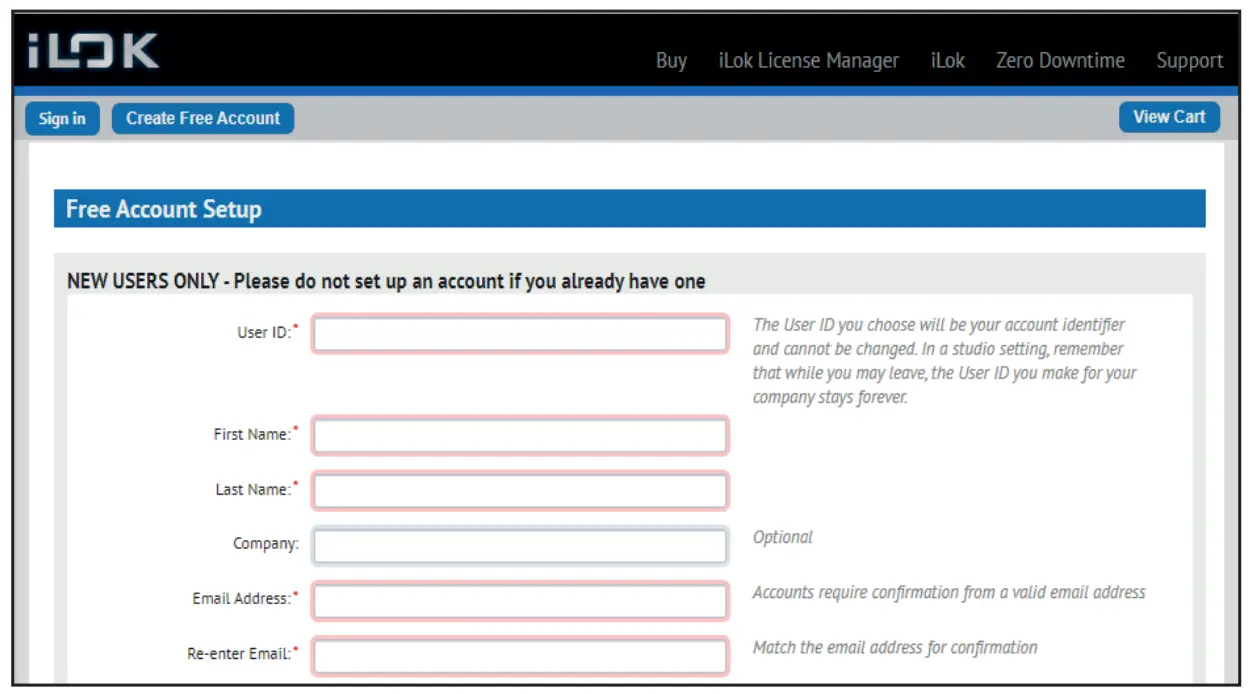Click the NEW USERS ONLY notice text
This screenshot has height=694, width=1250.
[x=386, y=281]
